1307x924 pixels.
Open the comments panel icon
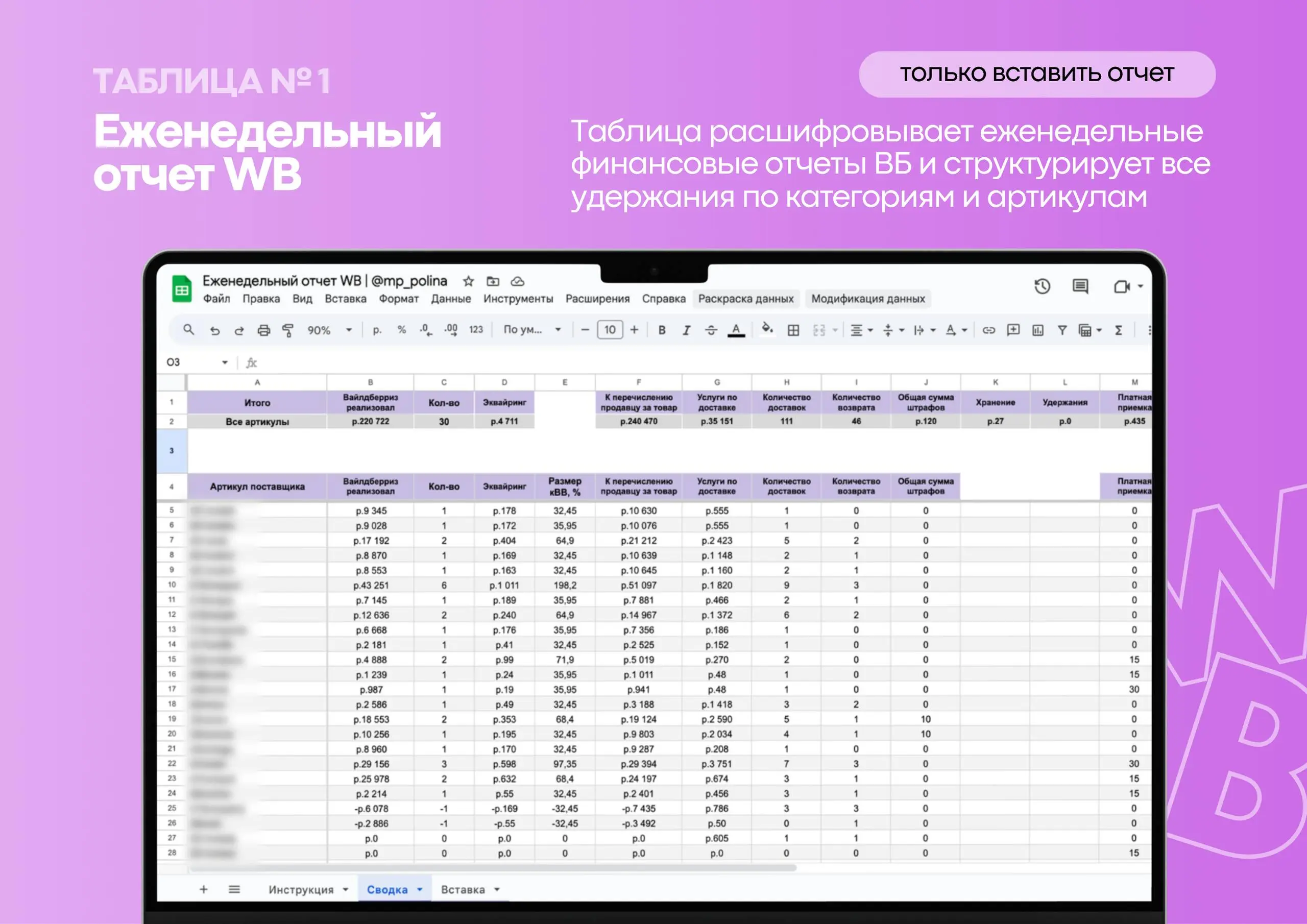pos(1080,286)
